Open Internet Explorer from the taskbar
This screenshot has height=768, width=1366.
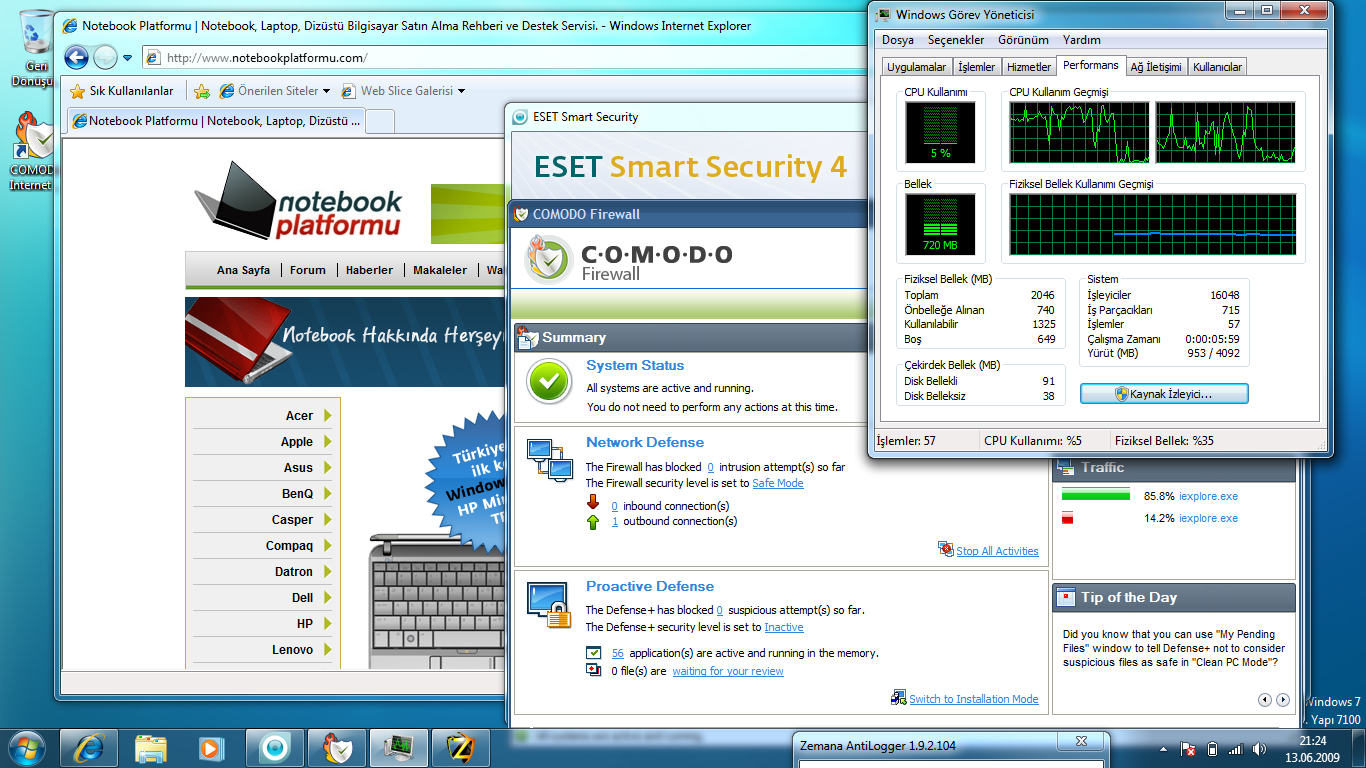click(x=89, y=748)
